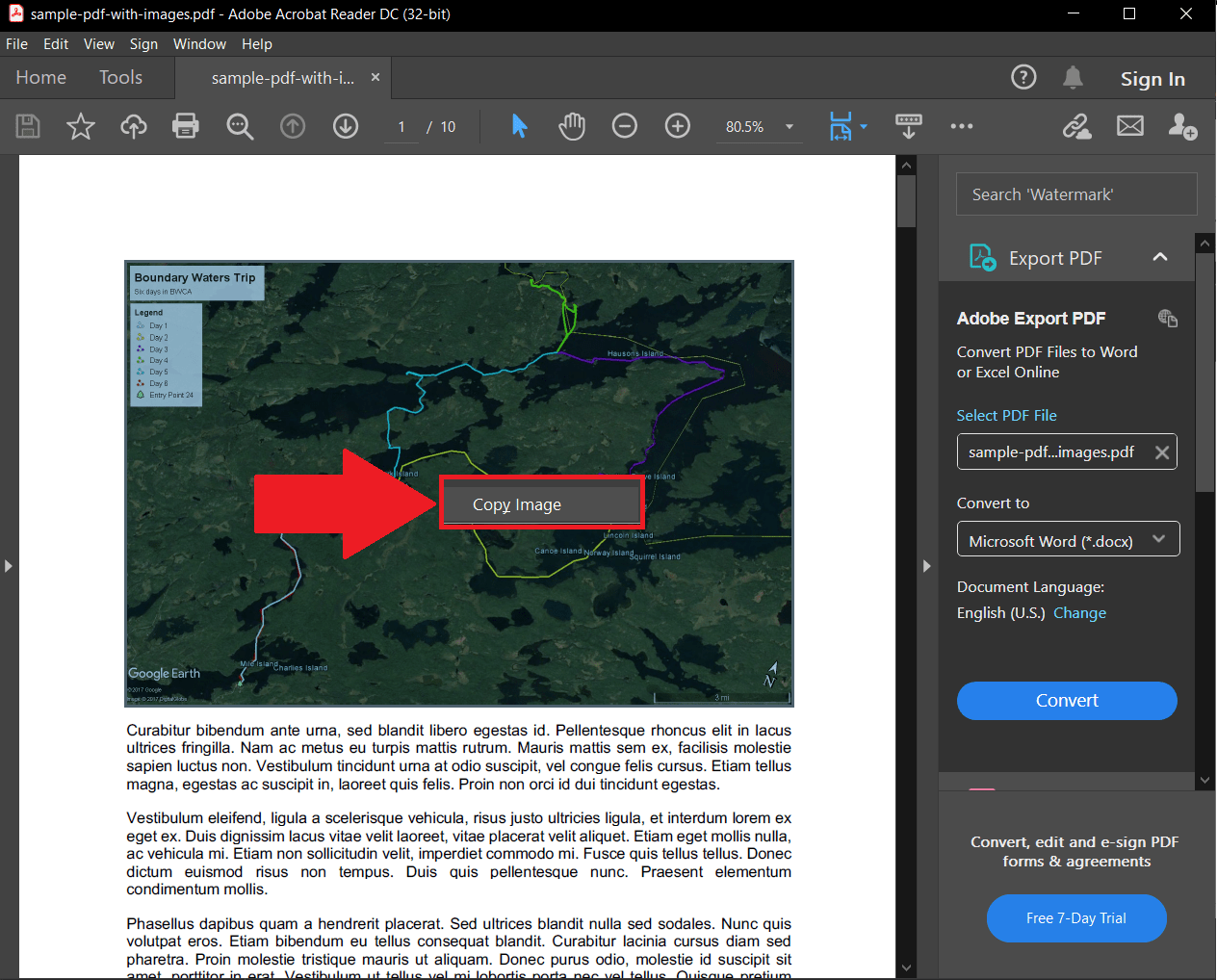Image resolution: width=1217 pixels, height=980 pixels.
Task: Click the Boundary Waters Trip map image
Action: (x=459, y=483)
